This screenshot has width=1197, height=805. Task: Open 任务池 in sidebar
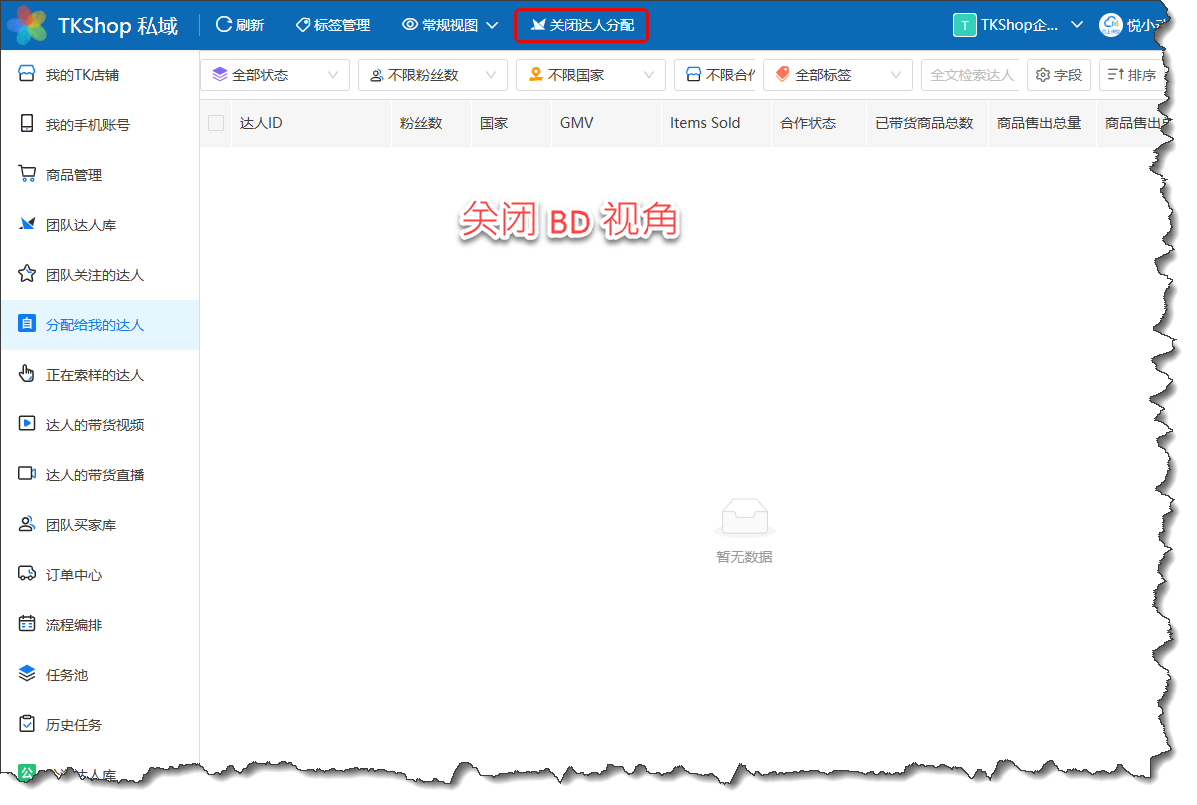point(99,675)
